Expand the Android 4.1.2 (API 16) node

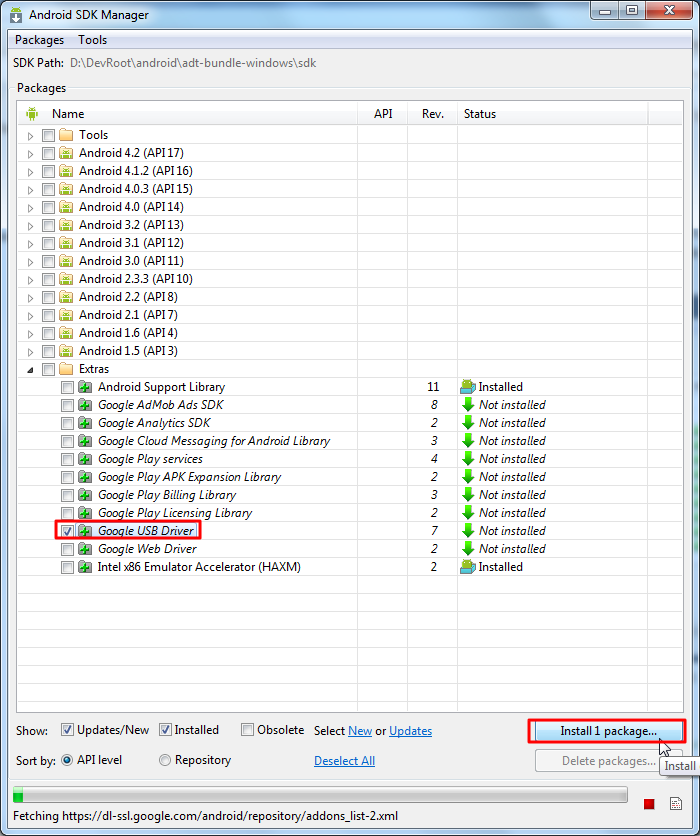pyautogui.click(x=30, y=172)
